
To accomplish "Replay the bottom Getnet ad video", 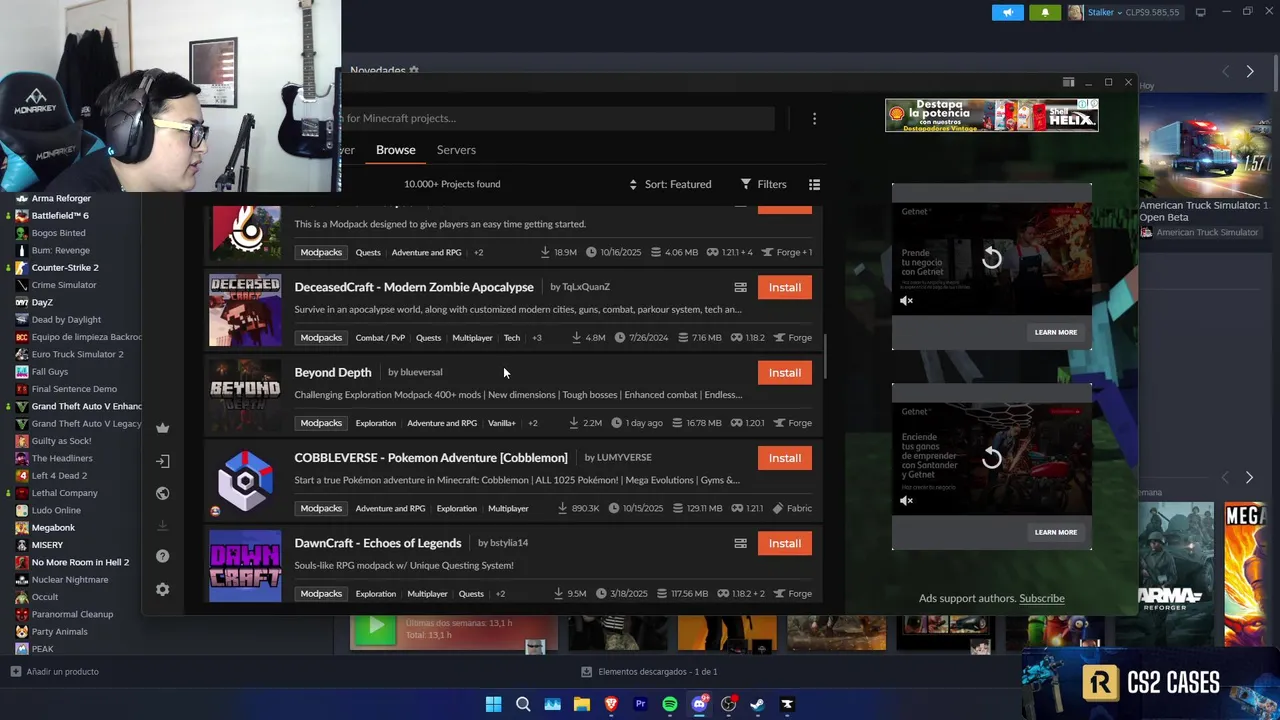I will click(991, 458).
